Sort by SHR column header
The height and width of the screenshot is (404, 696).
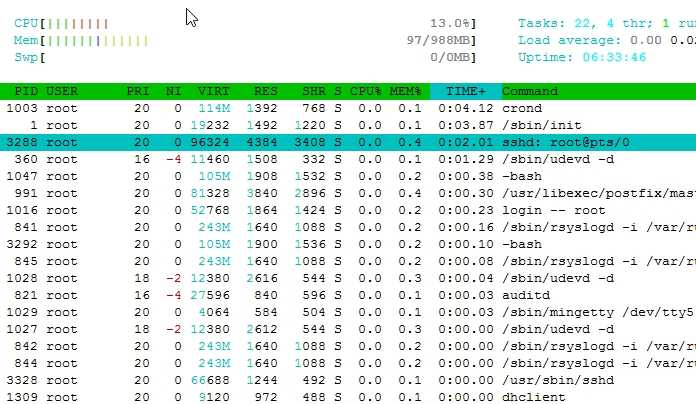(314, 91)
